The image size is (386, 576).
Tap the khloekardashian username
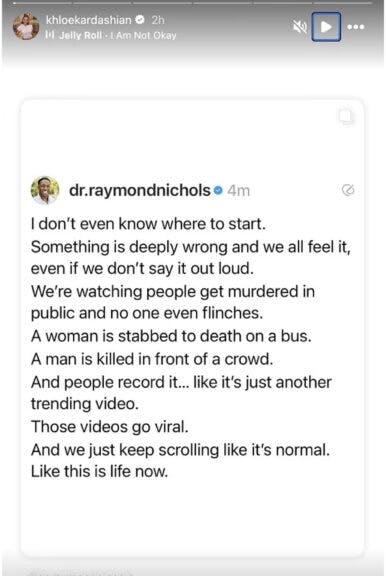click(x=88, y=20)
